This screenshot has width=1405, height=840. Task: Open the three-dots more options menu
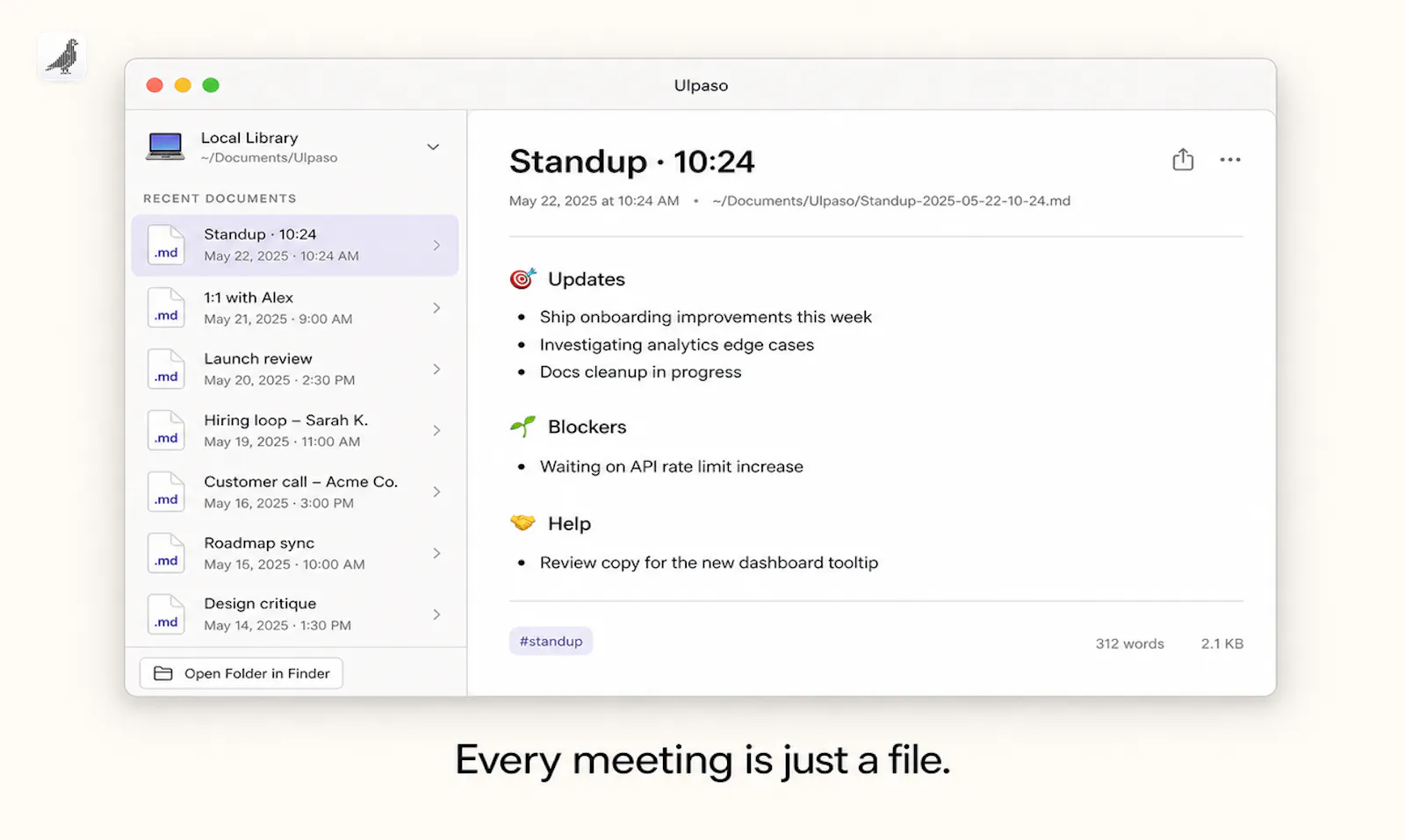click(1230, 160)
